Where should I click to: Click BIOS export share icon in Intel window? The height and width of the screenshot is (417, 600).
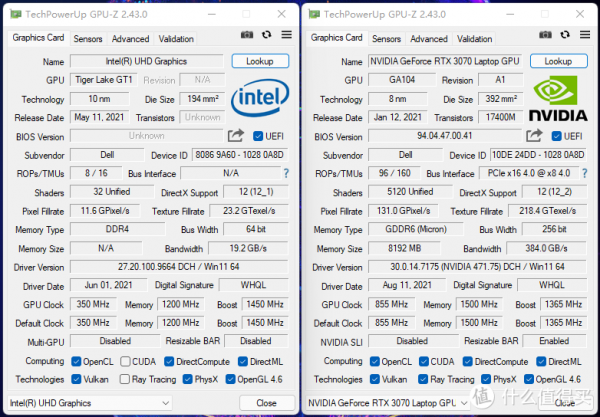(x=236, y=135)
